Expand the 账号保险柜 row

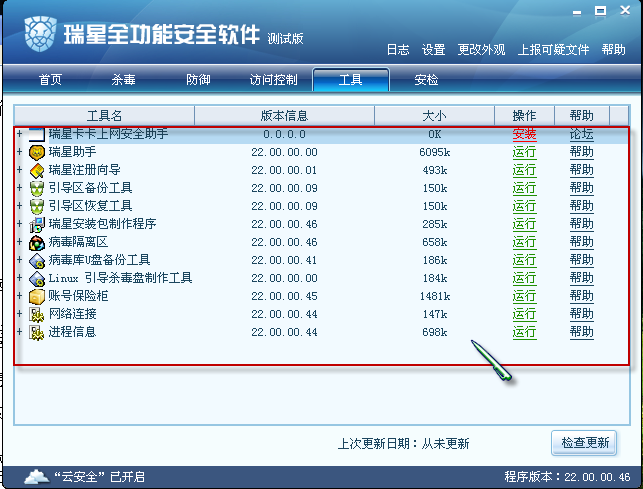coord(19,295)
